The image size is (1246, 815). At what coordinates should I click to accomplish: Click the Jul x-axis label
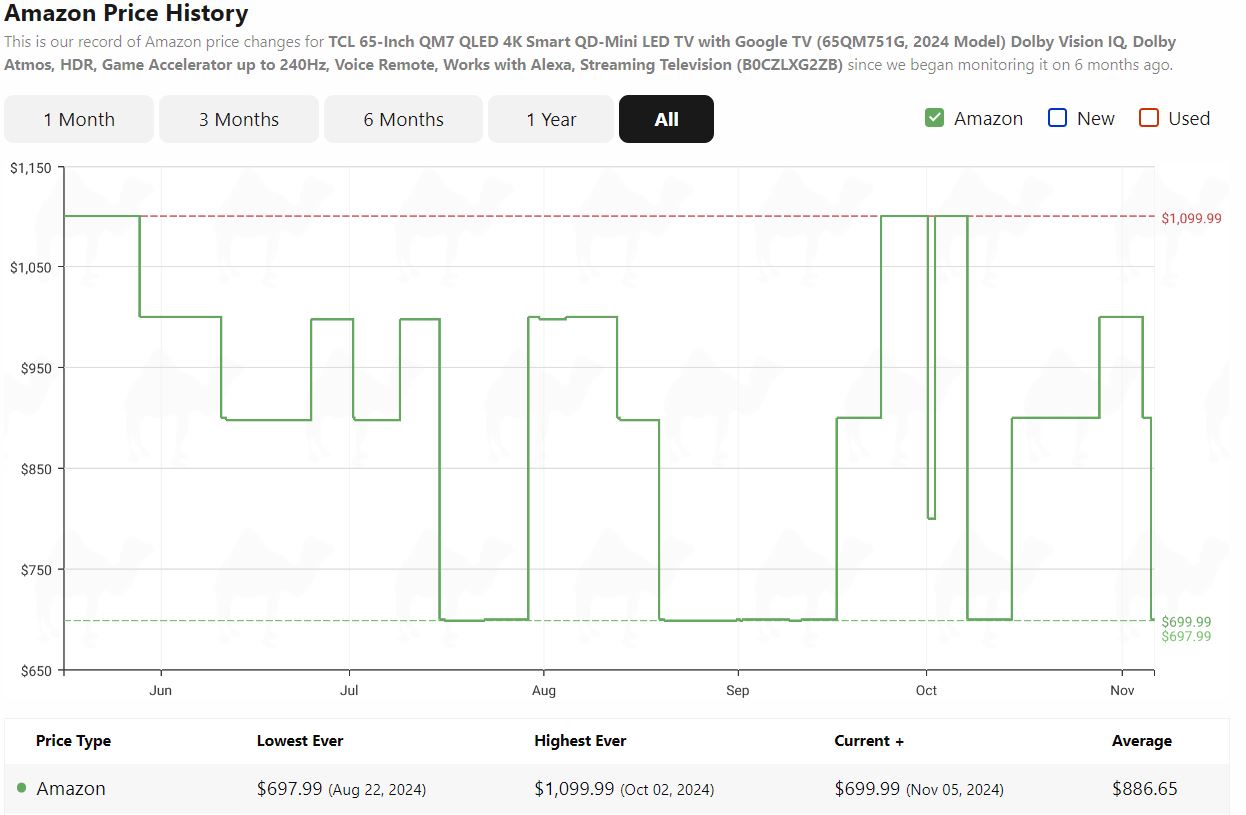point(349,690)
